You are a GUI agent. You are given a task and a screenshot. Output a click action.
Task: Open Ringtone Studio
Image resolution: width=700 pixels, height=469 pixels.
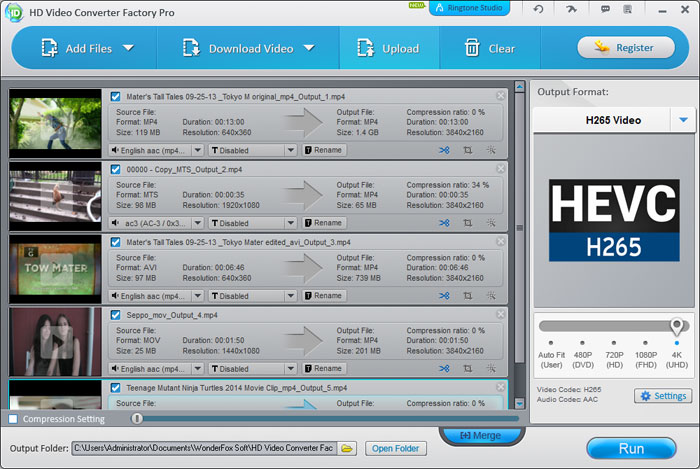coord(469,8)
